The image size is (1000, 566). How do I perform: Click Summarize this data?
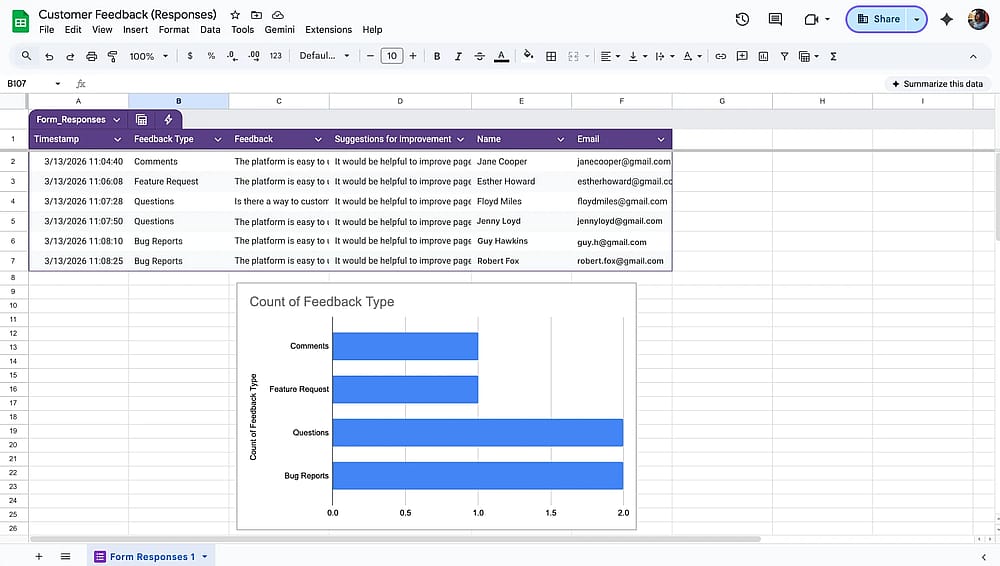tap(938, 84)
